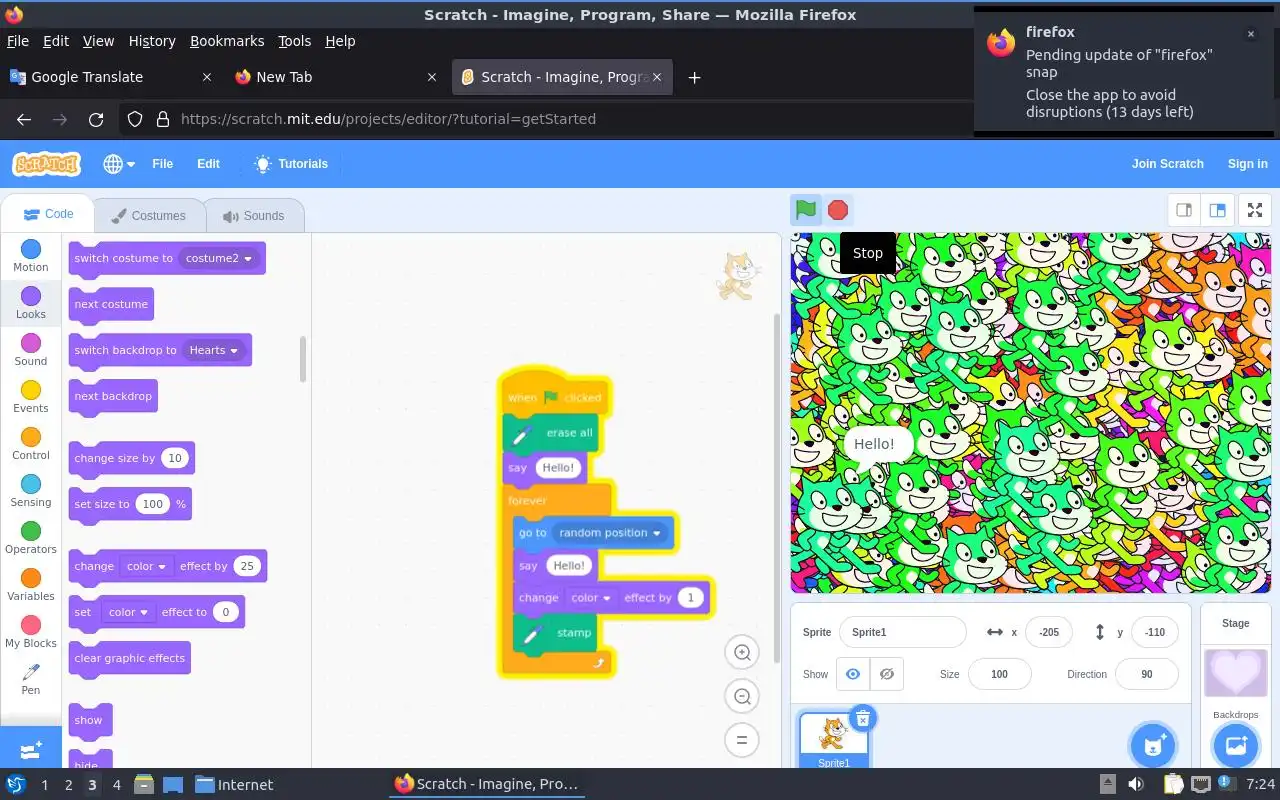Click the show block
This screenshot has width=1280, height=800.
pyautogui.click(x=90, y=720)
